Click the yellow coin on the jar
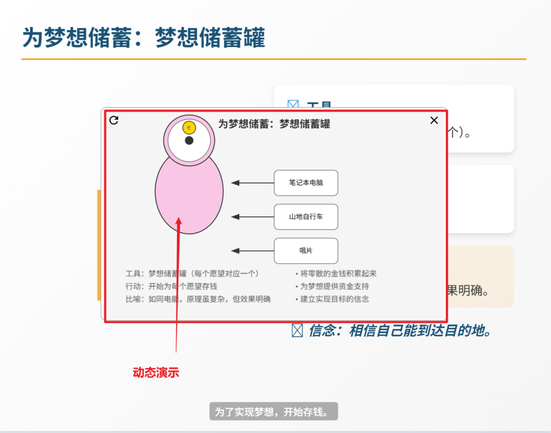551x433 pixels. [x=189, y=128]
